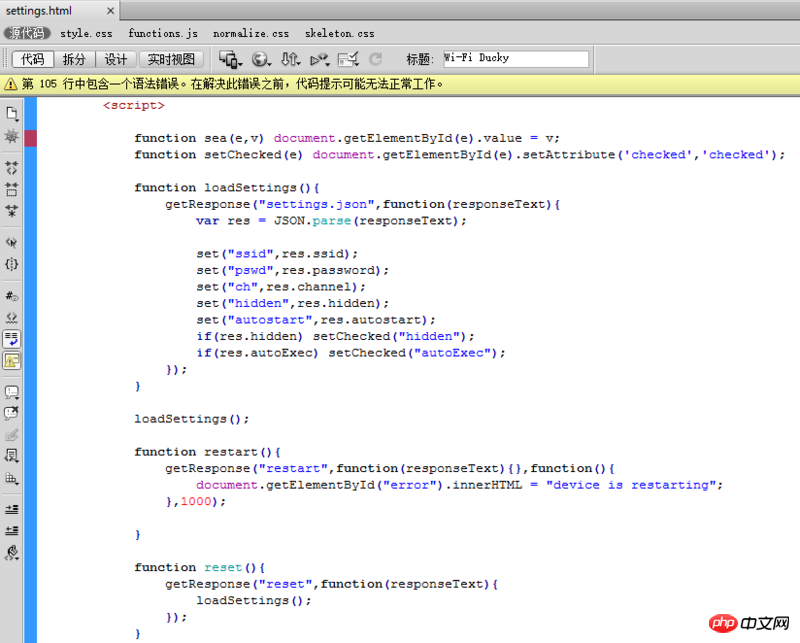Select the parent tag
Image resolution: width=800 pixels, height=643 pixels.
pos(11,242)
